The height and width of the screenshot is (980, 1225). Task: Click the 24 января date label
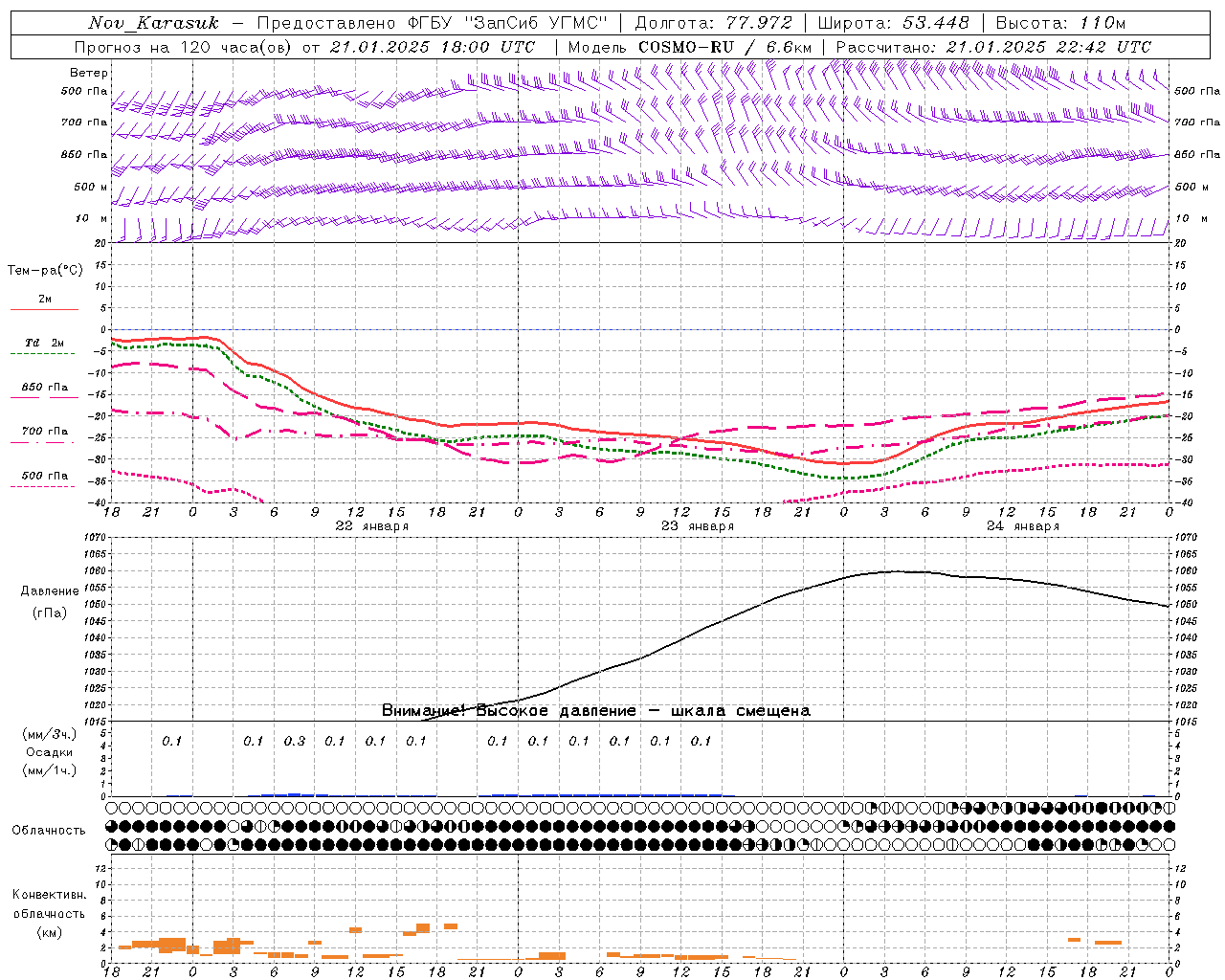point(1023,526)
